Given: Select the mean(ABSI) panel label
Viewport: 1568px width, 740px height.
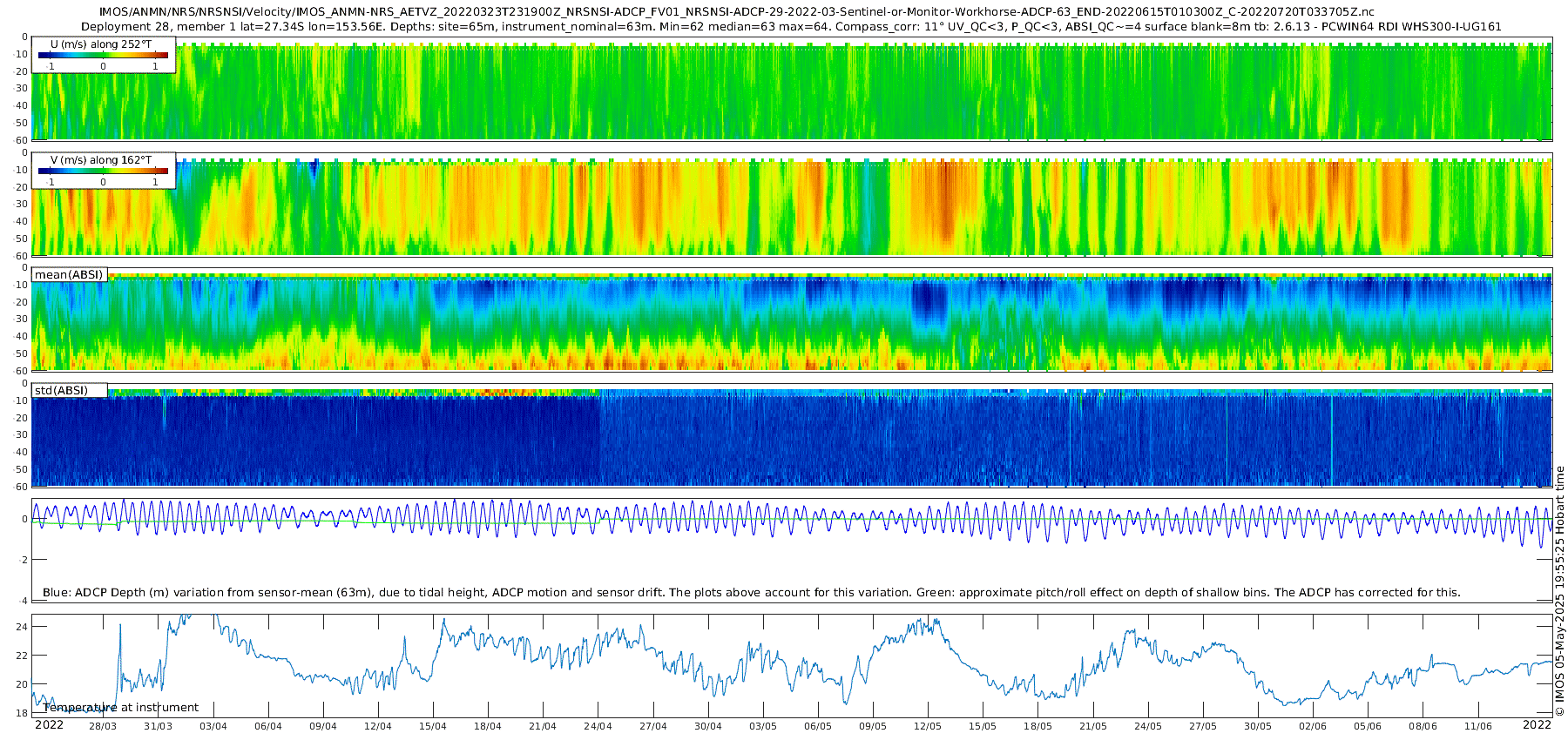Looking at the screenshot, I should point(70,274).
